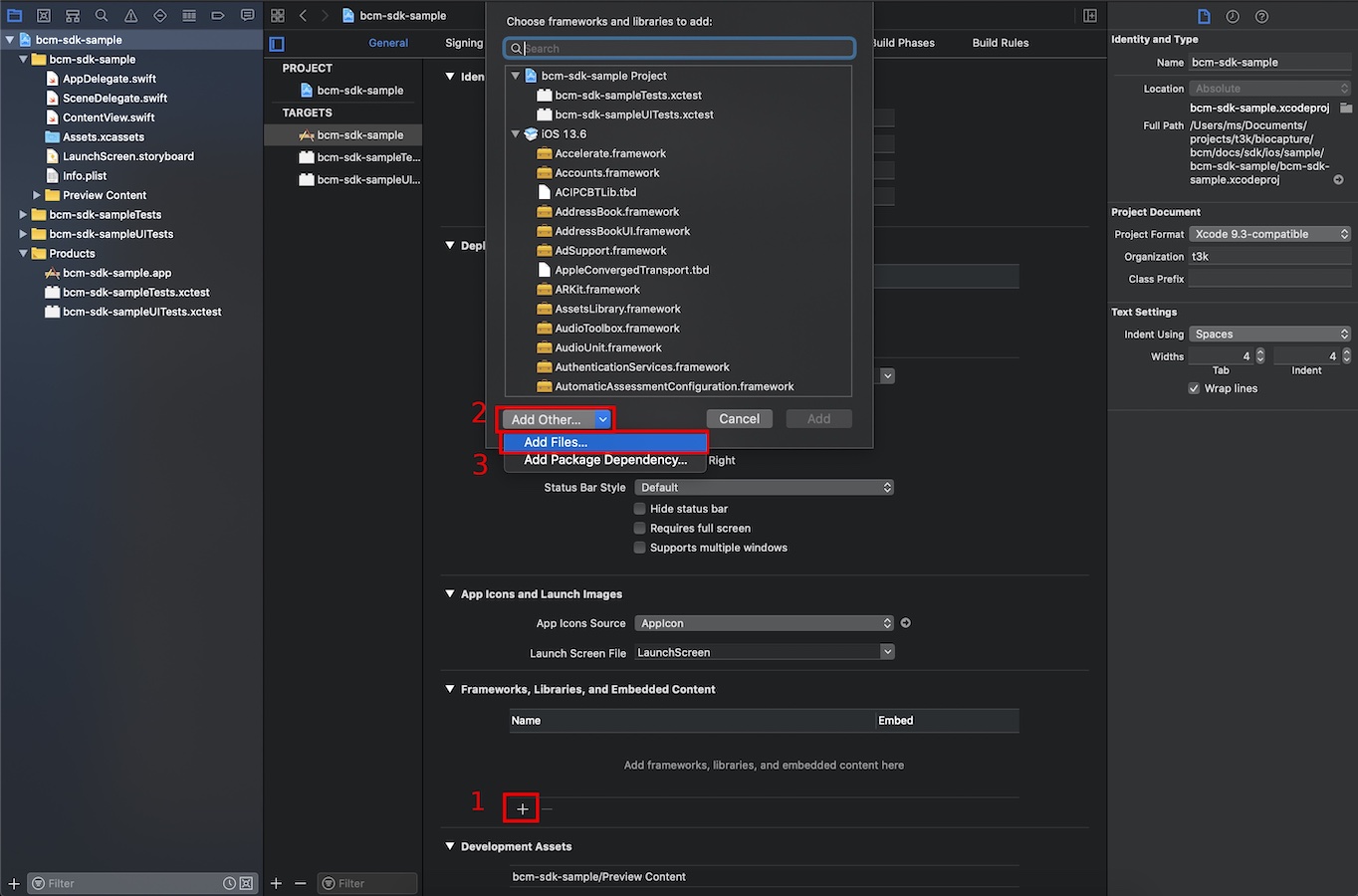Screen dimensions: 1358x896
Task: Collapse the Products folder
Action: tap(23, 254)
